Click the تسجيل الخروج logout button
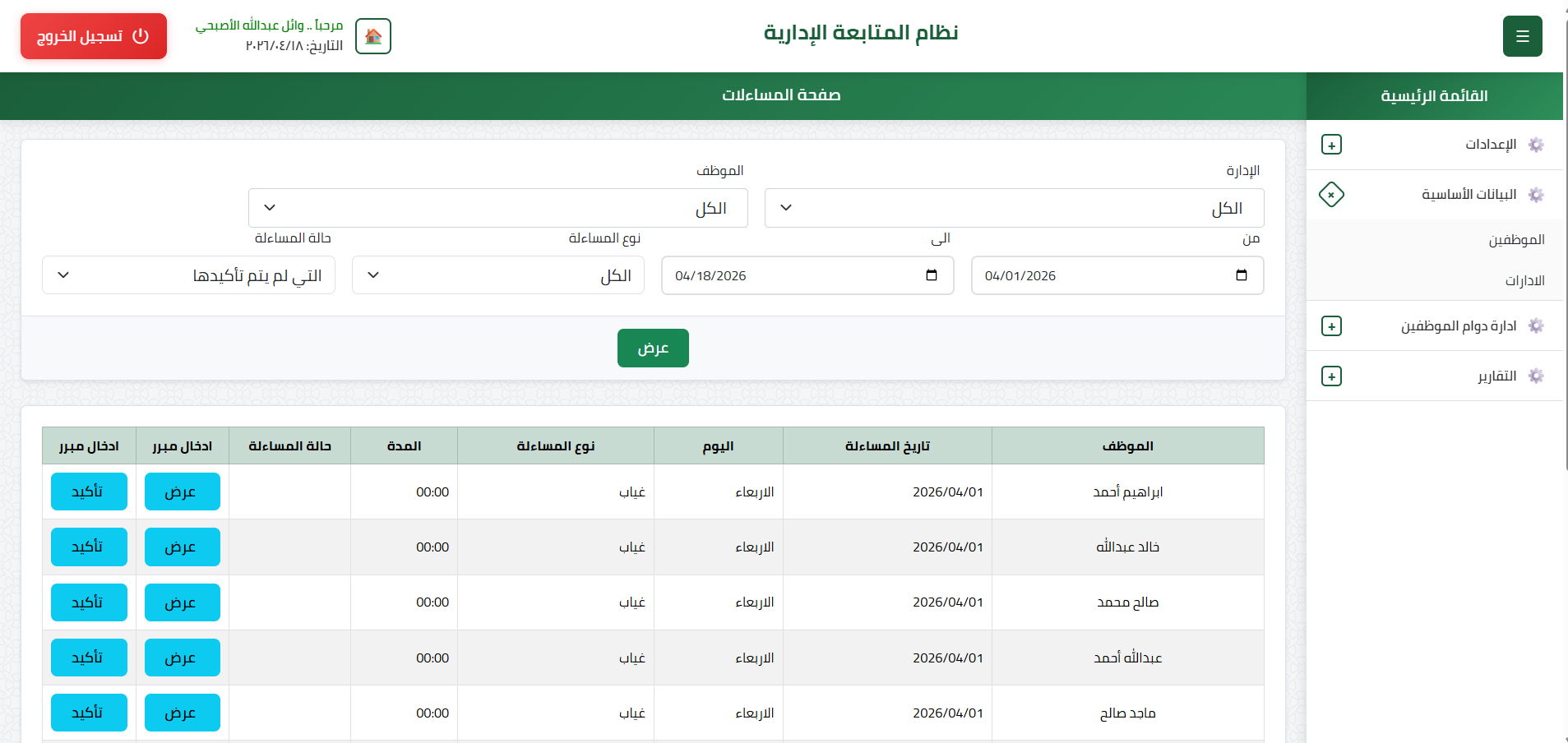 pos(94,36)
